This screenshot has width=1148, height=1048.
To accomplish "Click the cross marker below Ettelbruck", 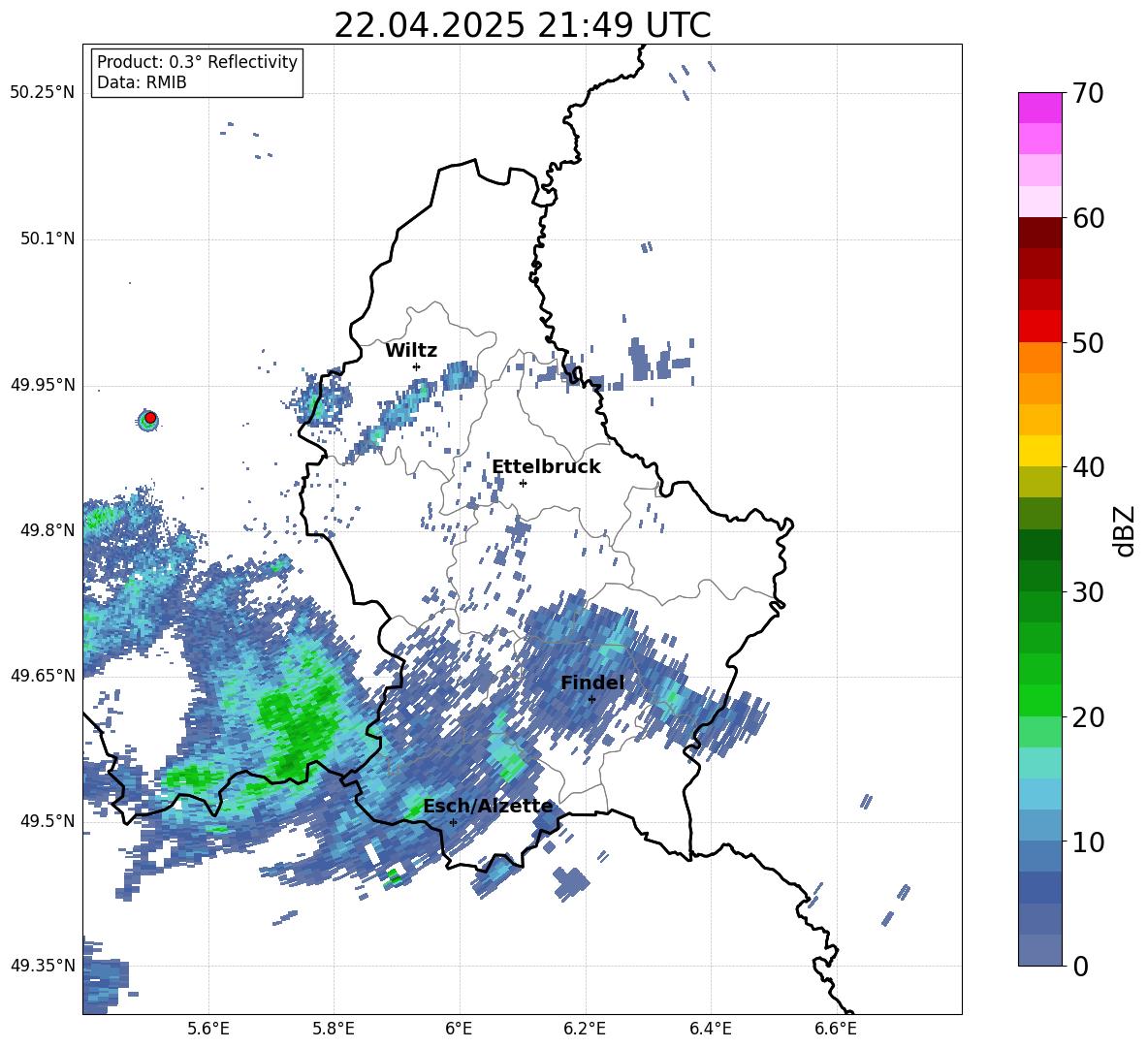I will [x=523, y=483].
